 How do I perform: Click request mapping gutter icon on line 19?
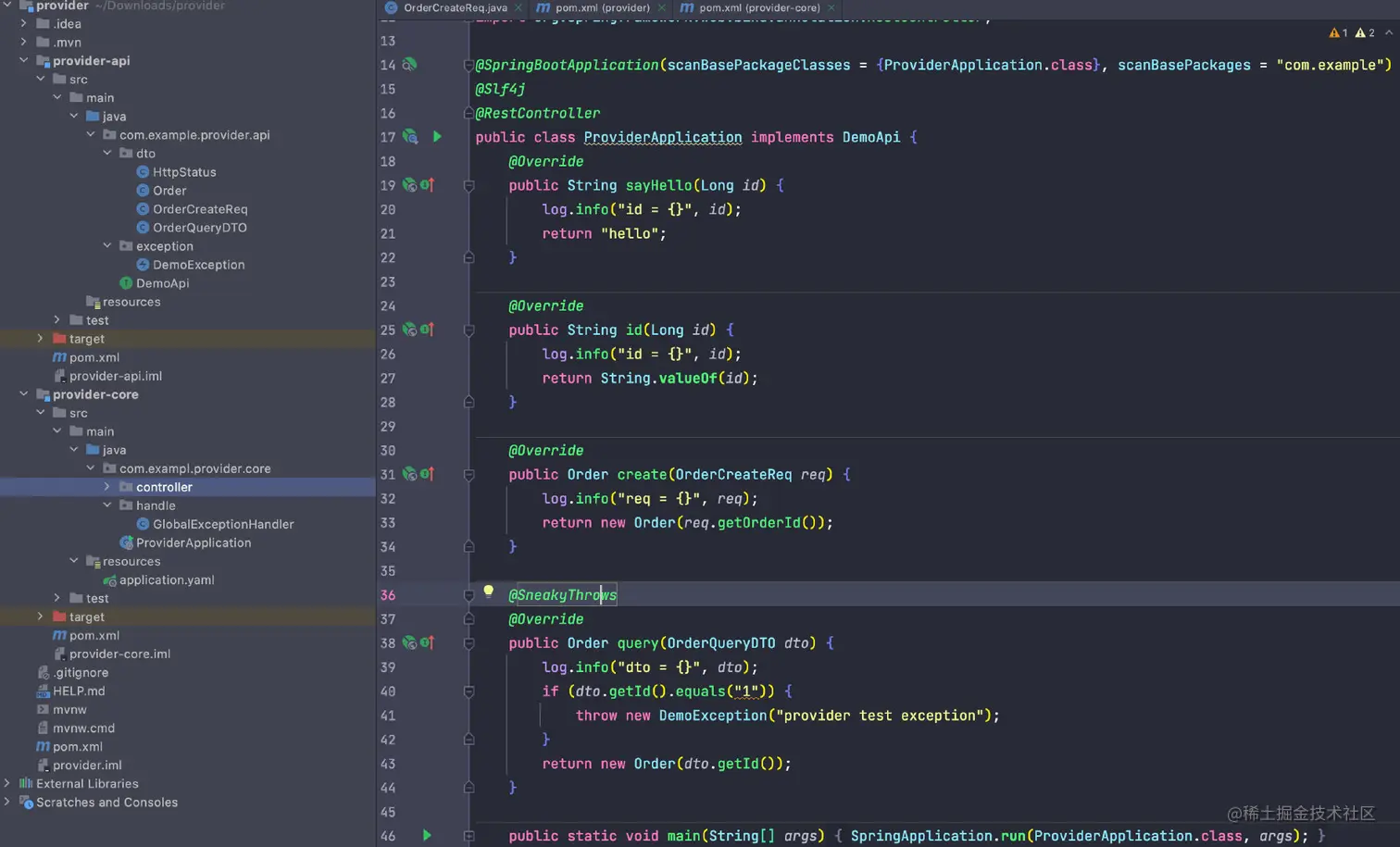[x=409, y=185]
